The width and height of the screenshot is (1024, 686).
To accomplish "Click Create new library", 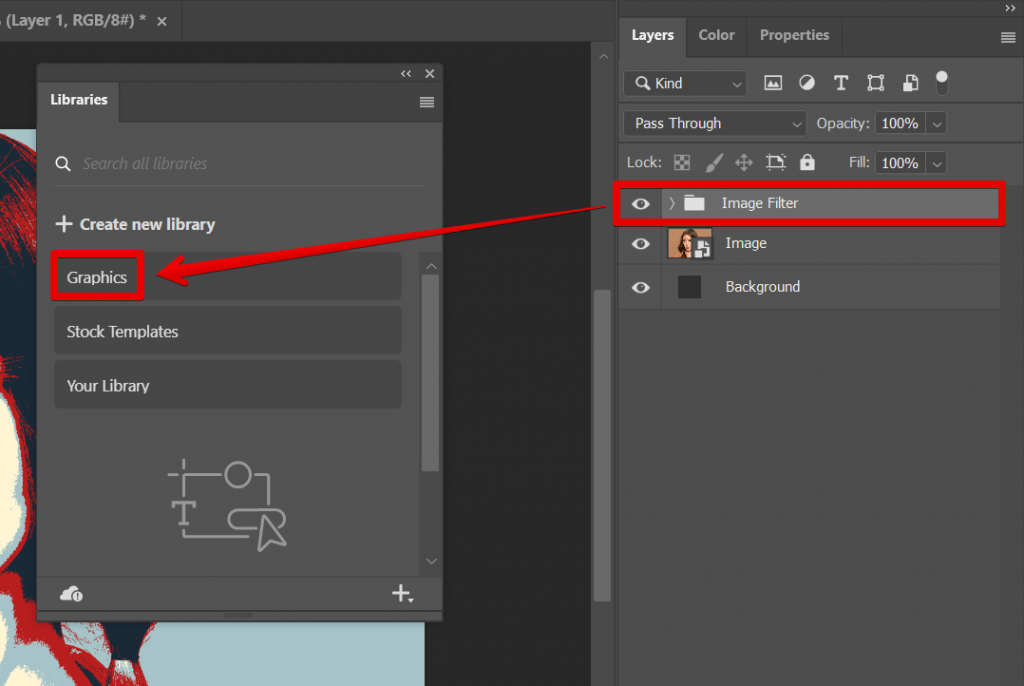I will (135, 224).
